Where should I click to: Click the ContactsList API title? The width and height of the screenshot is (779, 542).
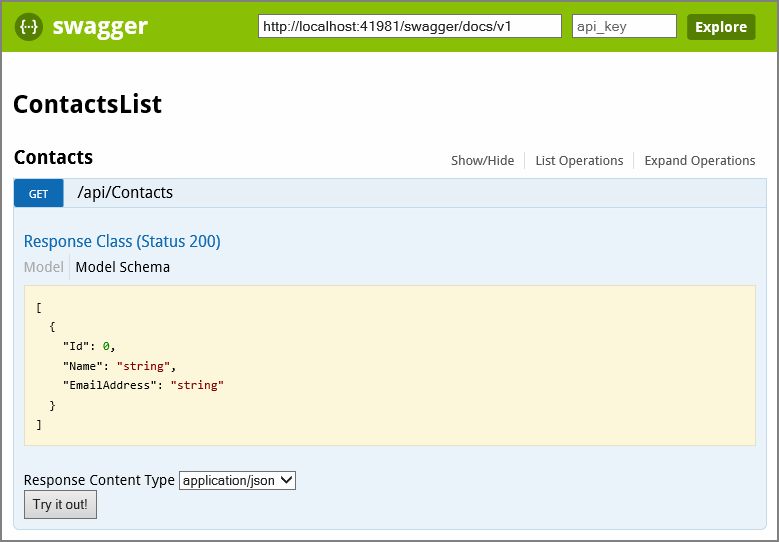click(87, 104)
